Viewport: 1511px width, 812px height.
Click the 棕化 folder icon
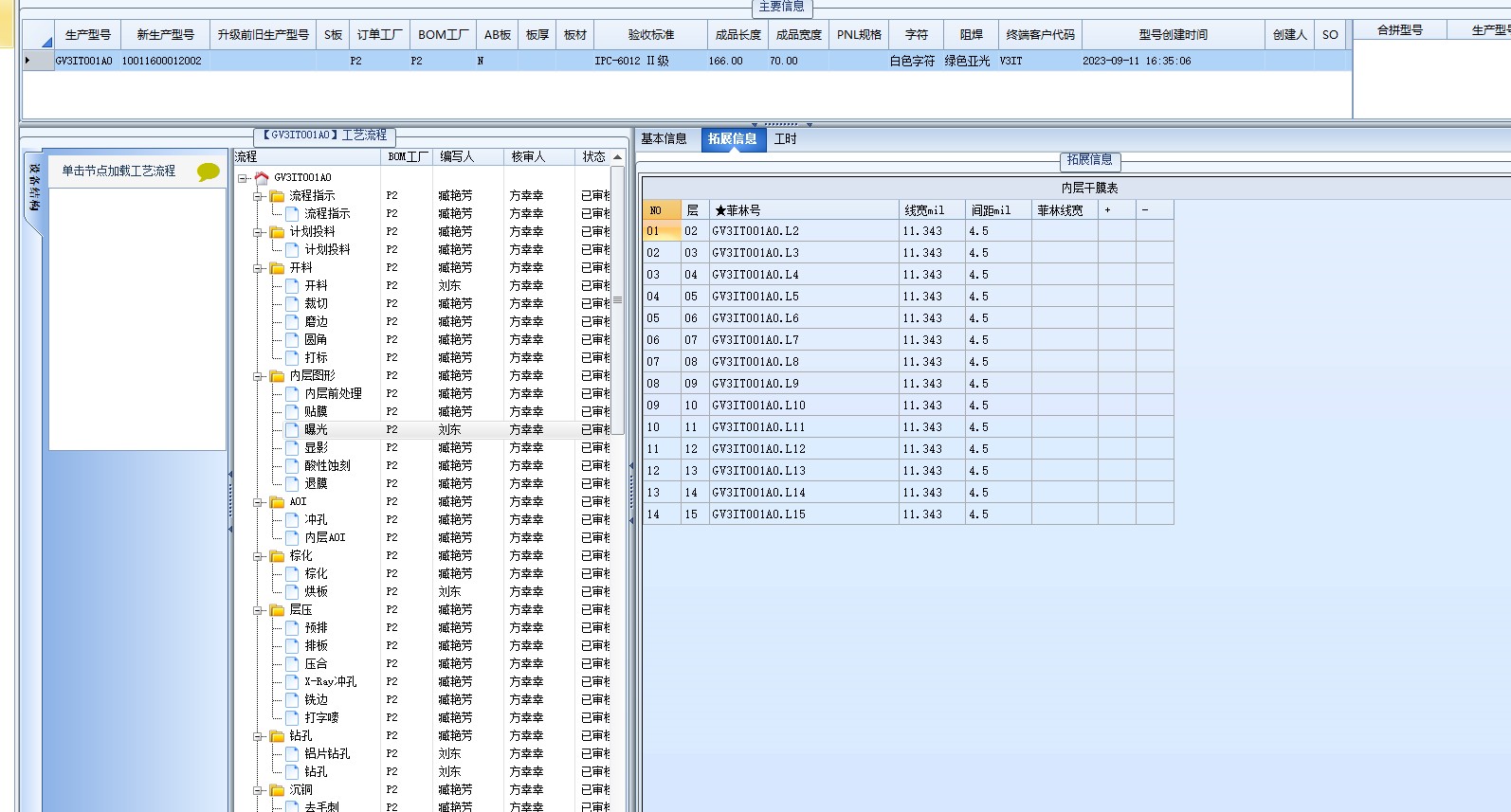point(278,556)
